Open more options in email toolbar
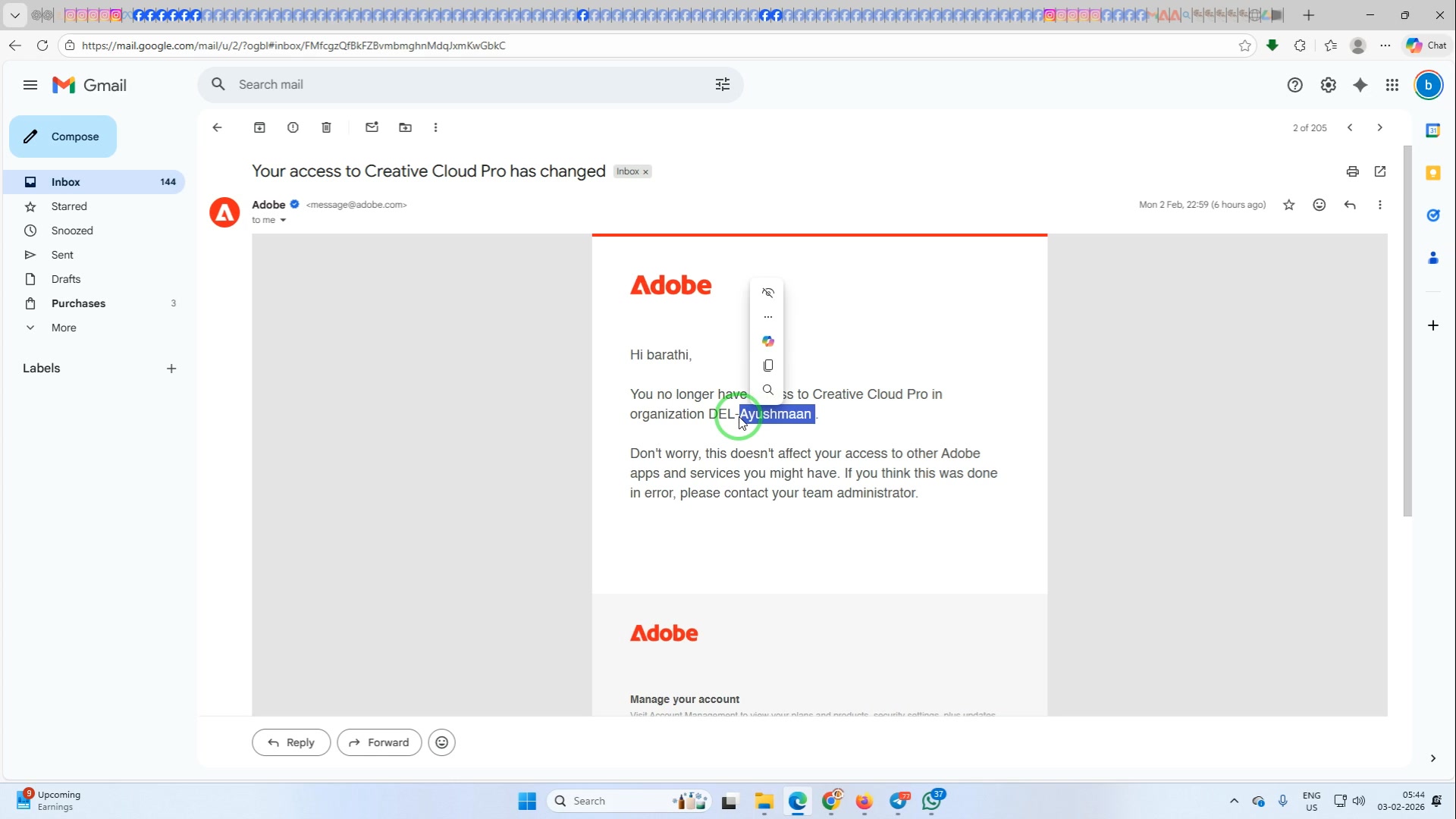The height and width of the screenshot is (819, 1456). 435,127
